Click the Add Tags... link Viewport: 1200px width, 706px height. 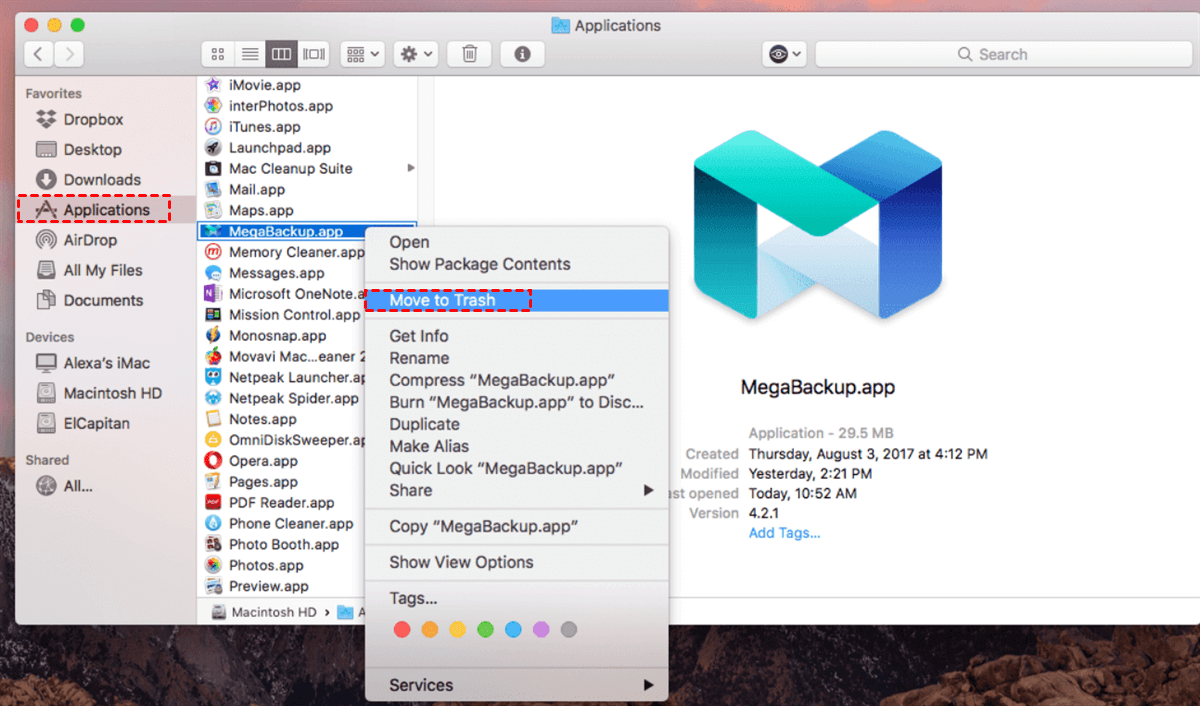click(785, 533)
